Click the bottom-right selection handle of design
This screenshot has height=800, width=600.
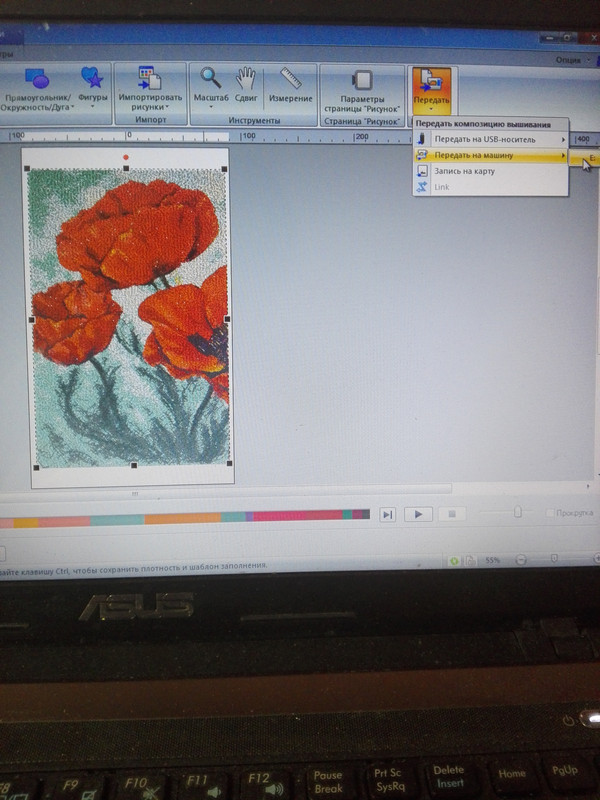point(230,463)
